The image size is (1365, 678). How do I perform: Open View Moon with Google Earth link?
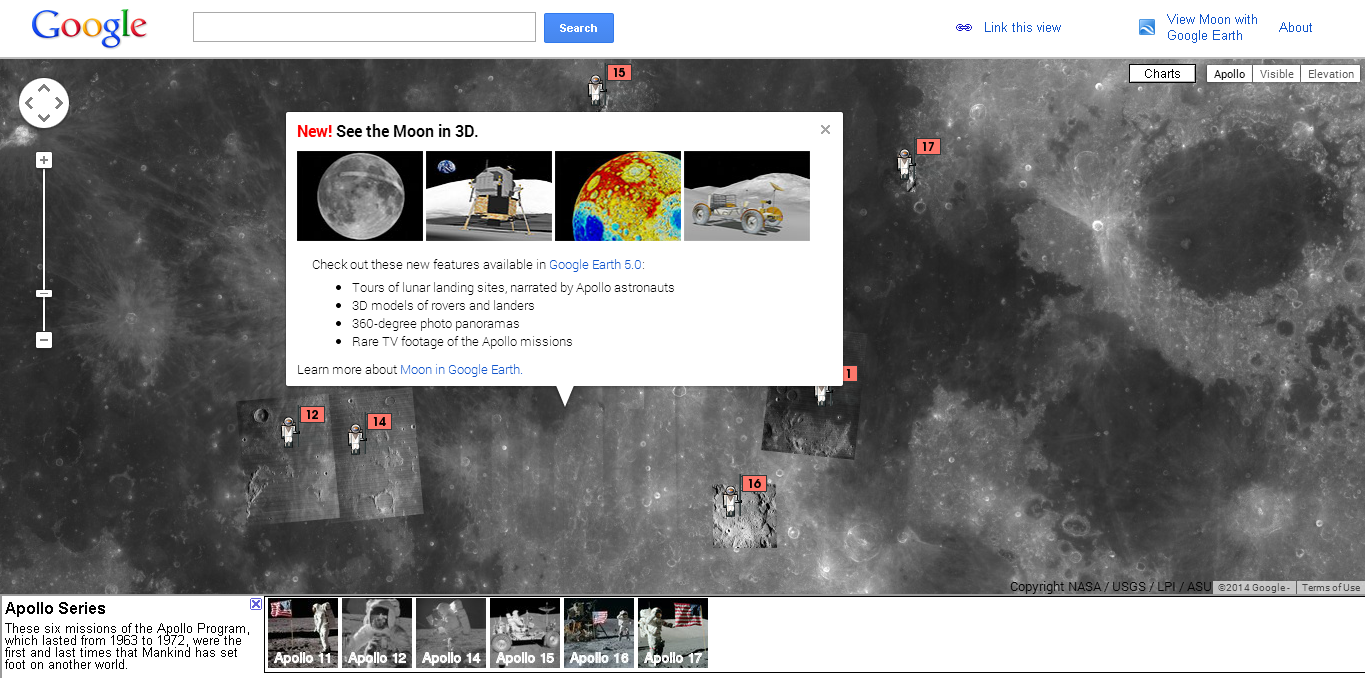[1212, 27]
